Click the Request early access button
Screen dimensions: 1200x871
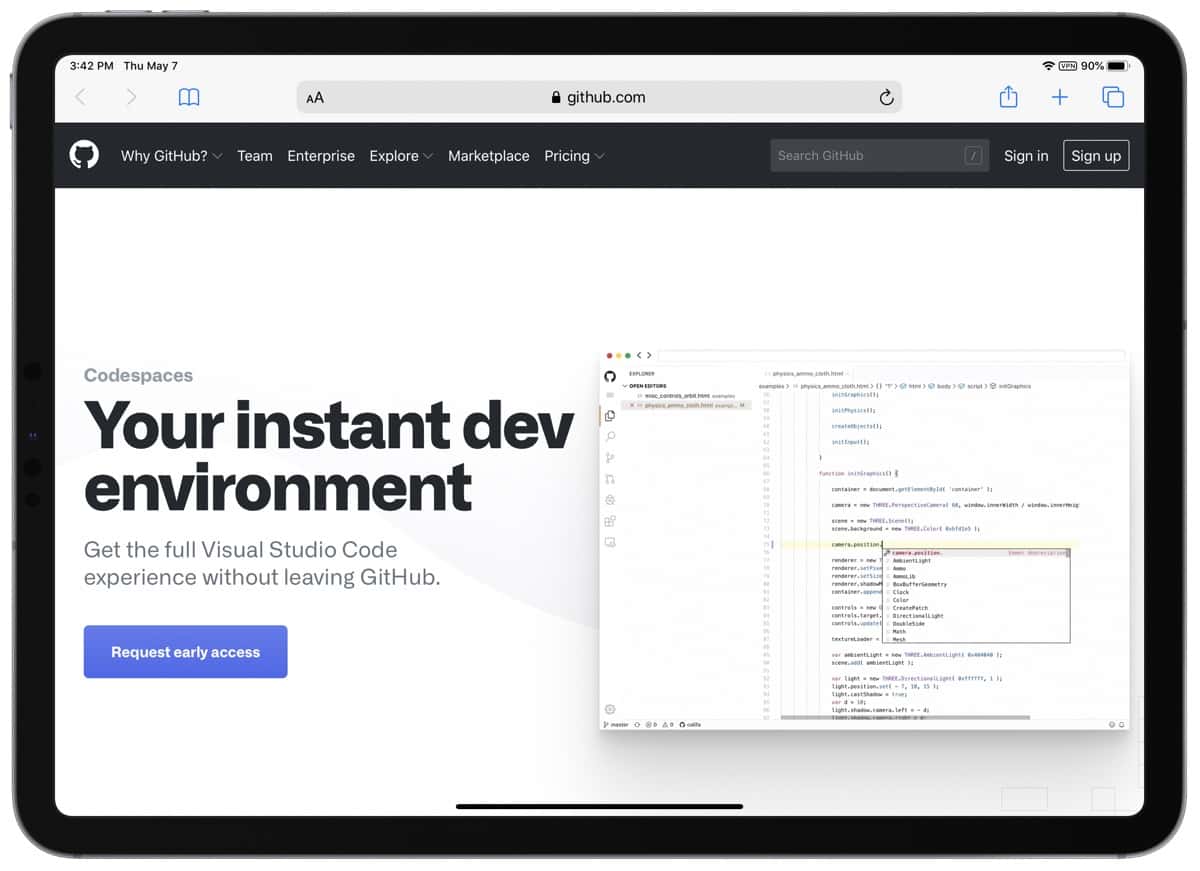(x=185, y=651)
